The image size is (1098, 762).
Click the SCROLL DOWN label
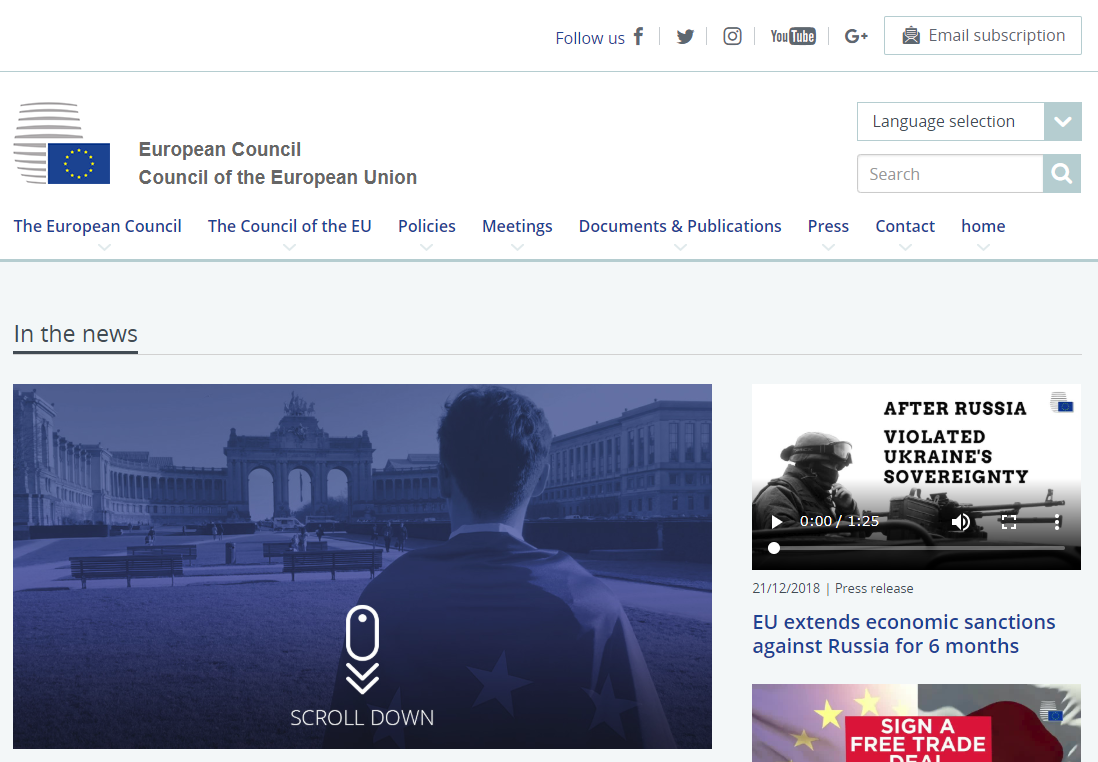coord(362,718)
